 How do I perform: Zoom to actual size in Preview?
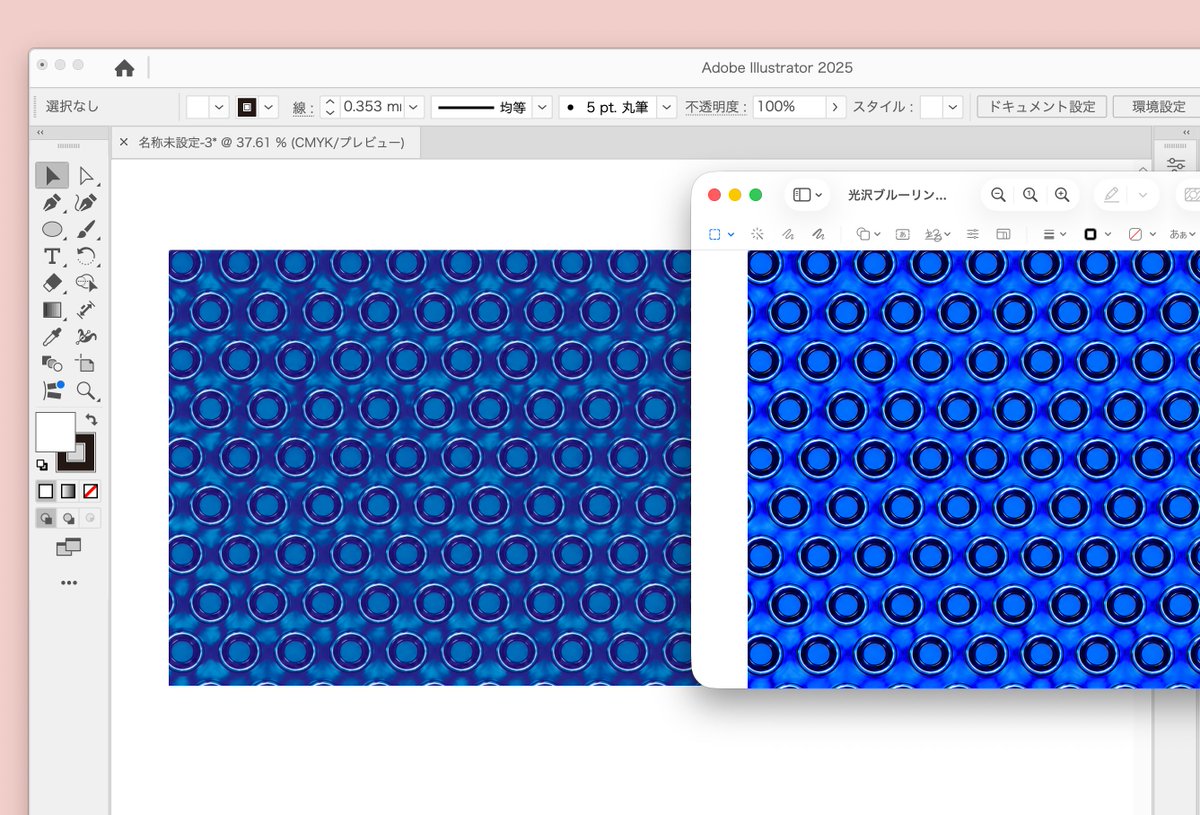(x=1030, y=195)
